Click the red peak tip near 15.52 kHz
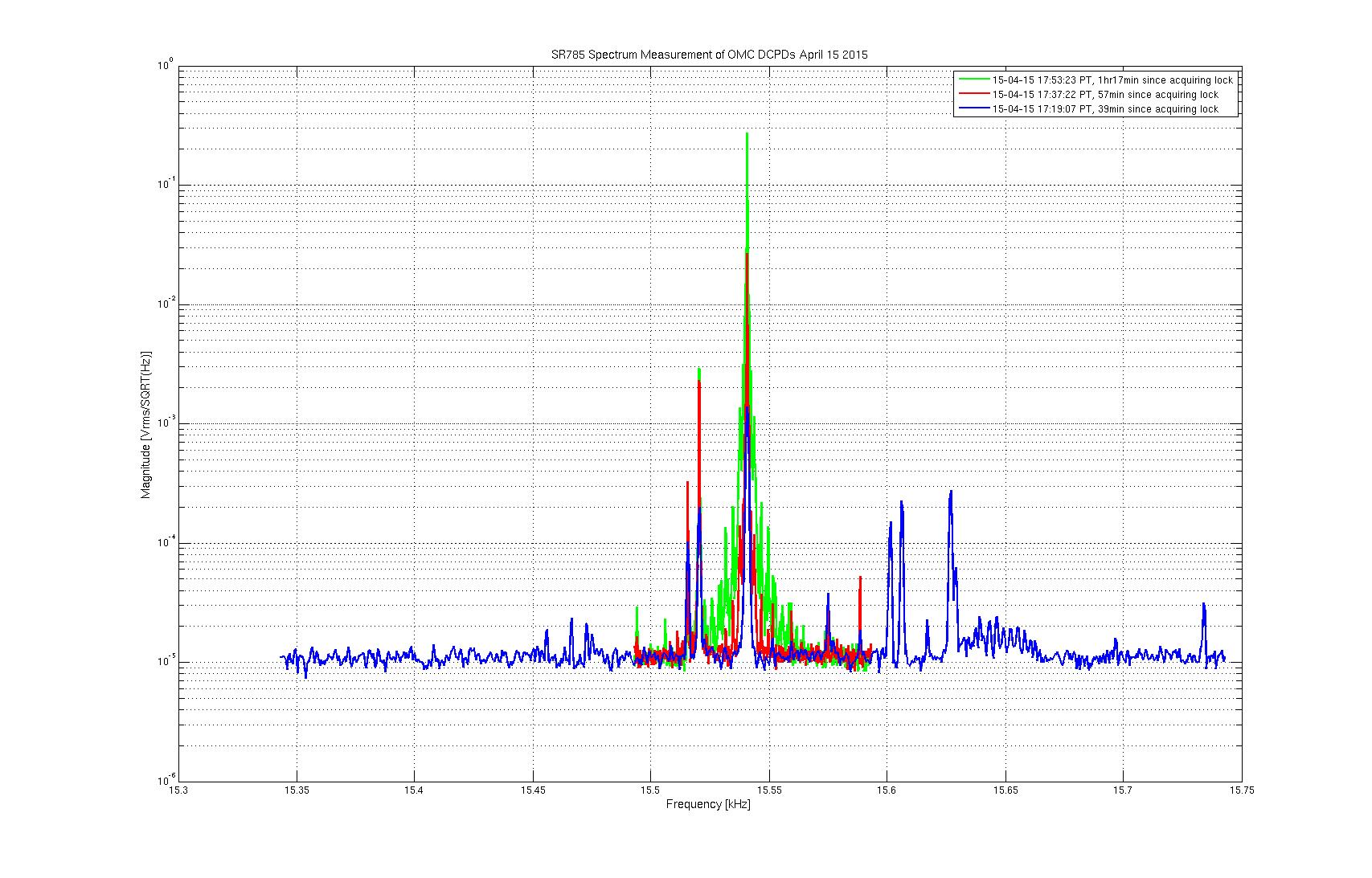 point(699,382)
